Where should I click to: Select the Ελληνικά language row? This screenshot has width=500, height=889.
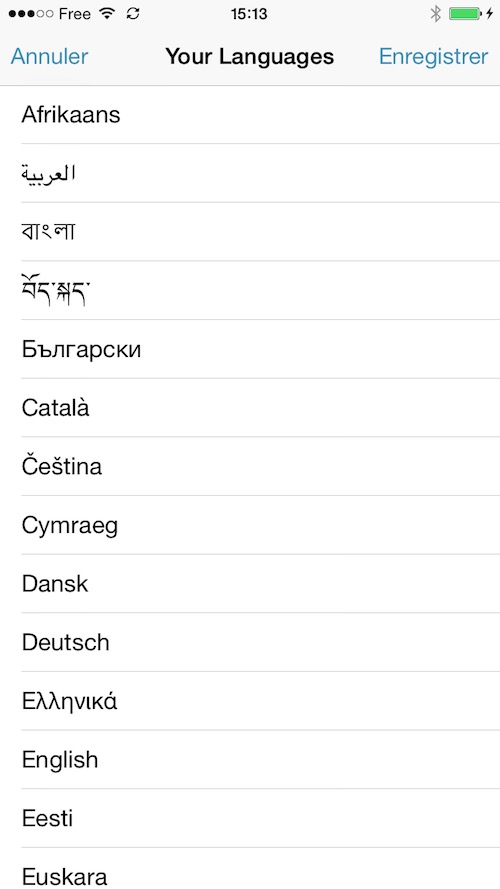(x=250, y=701)
